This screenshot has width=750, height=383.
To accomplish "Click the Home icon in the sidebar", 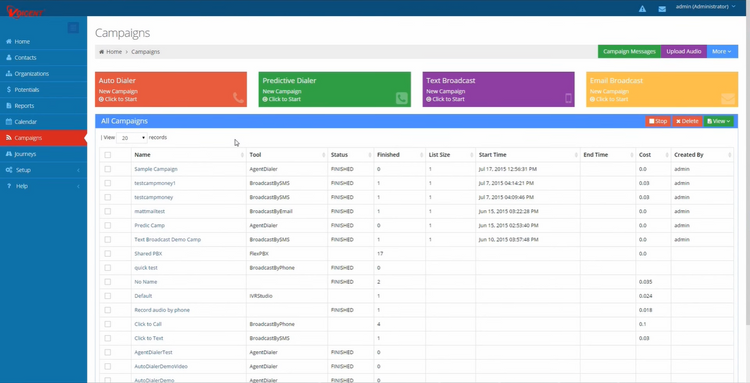I will coord(9,42).
